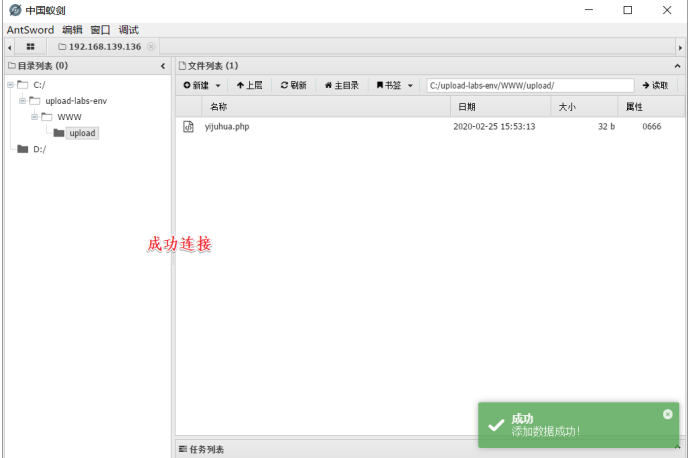Go up a level with 上层
Image resolution: width=693 pixels, height=458 pixels.
tap(249, 85)
